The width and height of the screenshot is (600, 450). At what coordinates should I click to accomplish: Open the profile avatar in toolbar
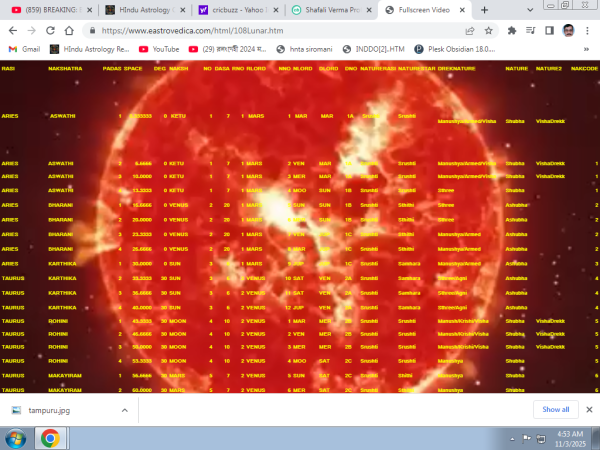568,30
